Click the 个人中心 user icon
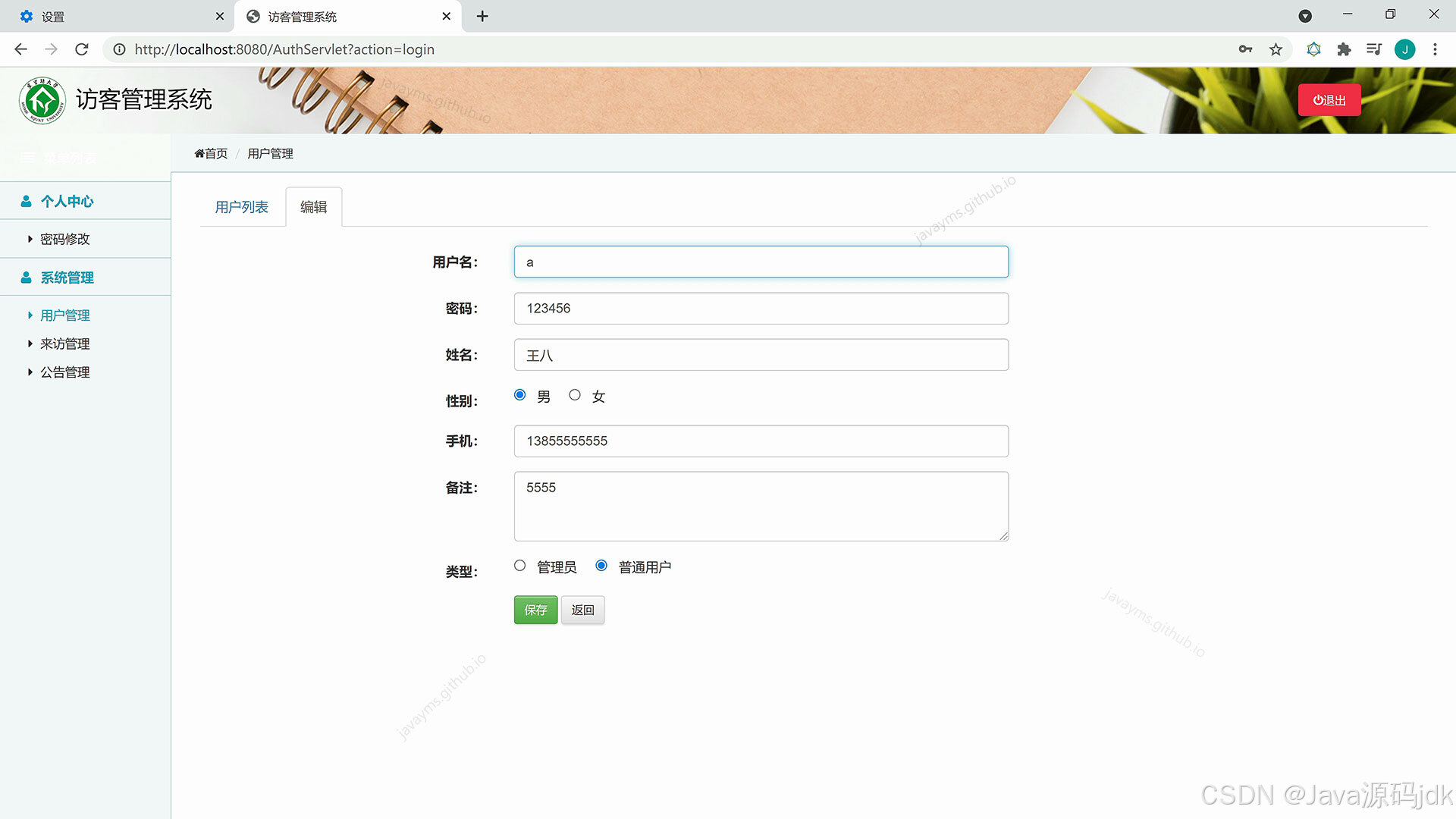Viewport: 1456px width, 819px height. (x=26, y=201)
